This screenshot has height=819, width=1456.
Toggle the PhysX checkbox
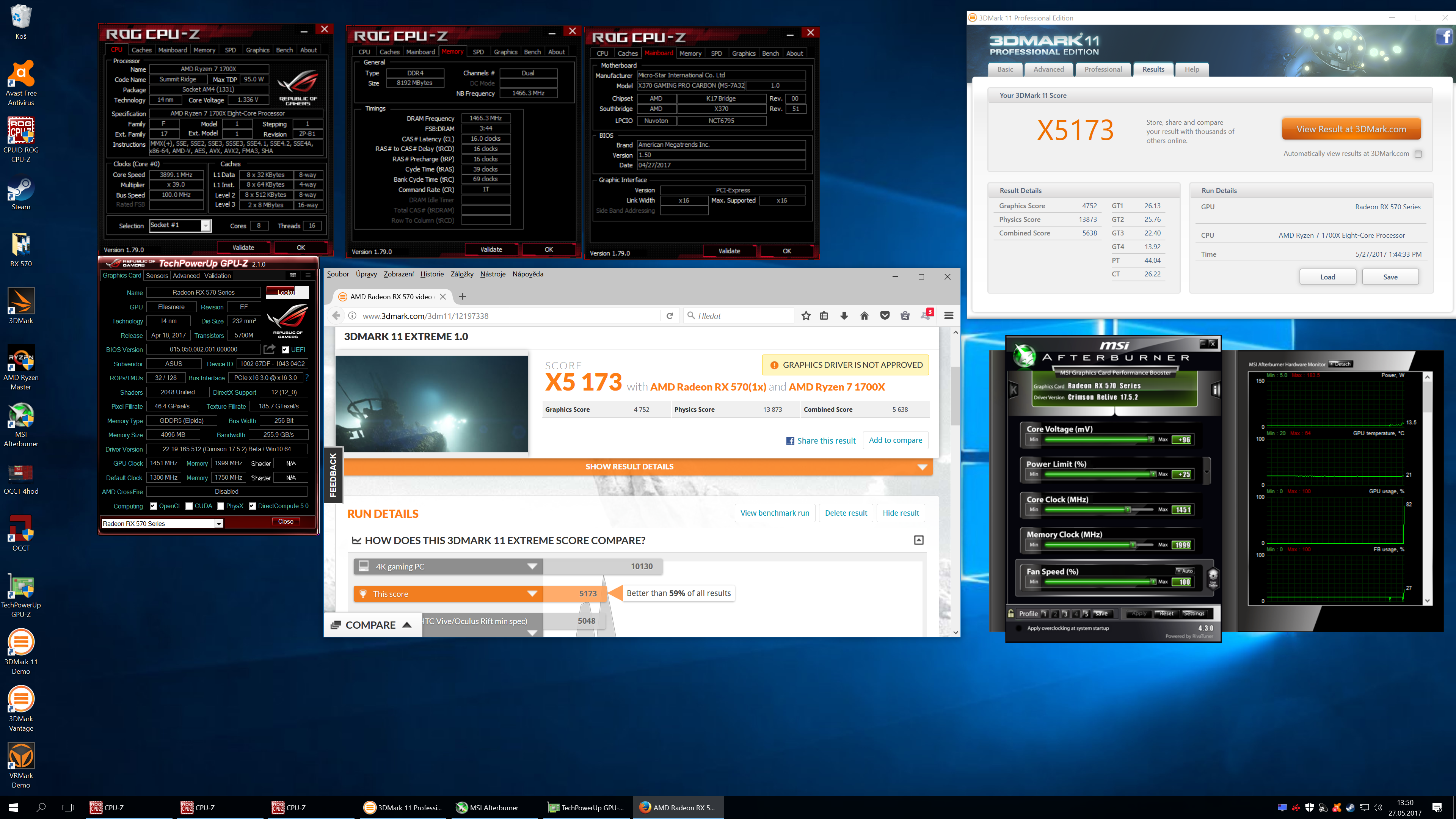click(220, 506)
